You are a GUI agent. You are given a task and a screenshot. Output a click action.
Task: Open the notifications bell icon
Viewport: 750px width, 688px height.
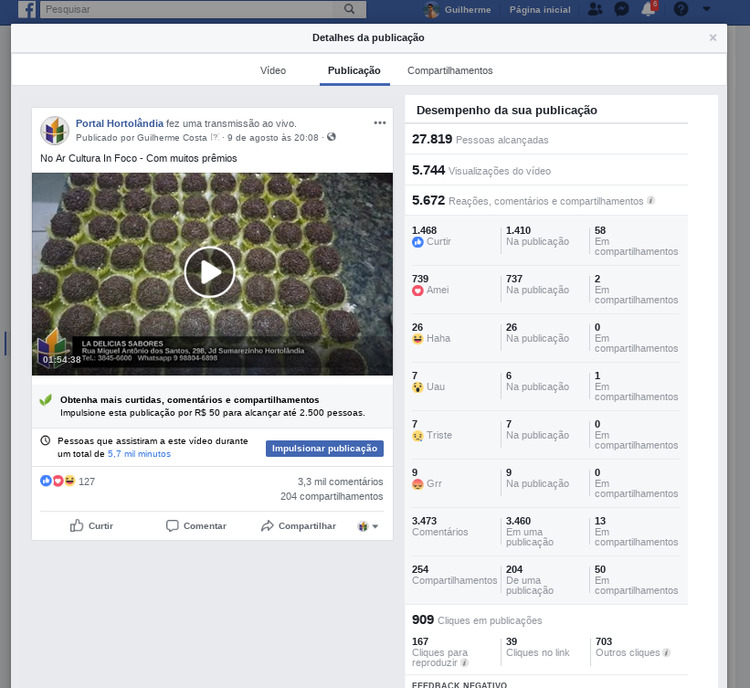[648, 9]
